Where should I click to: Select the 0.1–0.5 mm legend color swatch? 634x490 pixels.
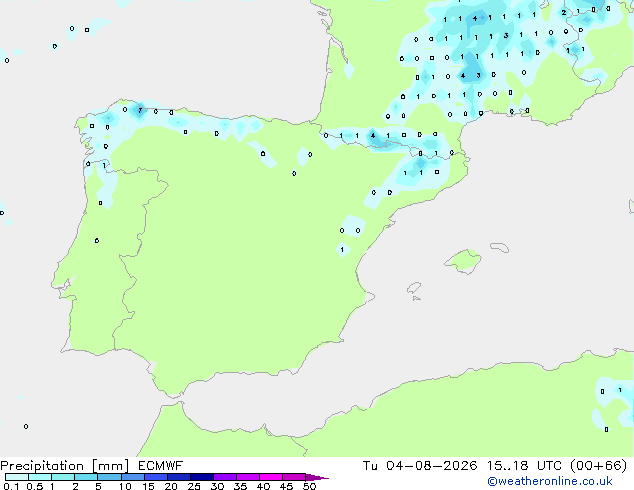(x=17, y=477)
